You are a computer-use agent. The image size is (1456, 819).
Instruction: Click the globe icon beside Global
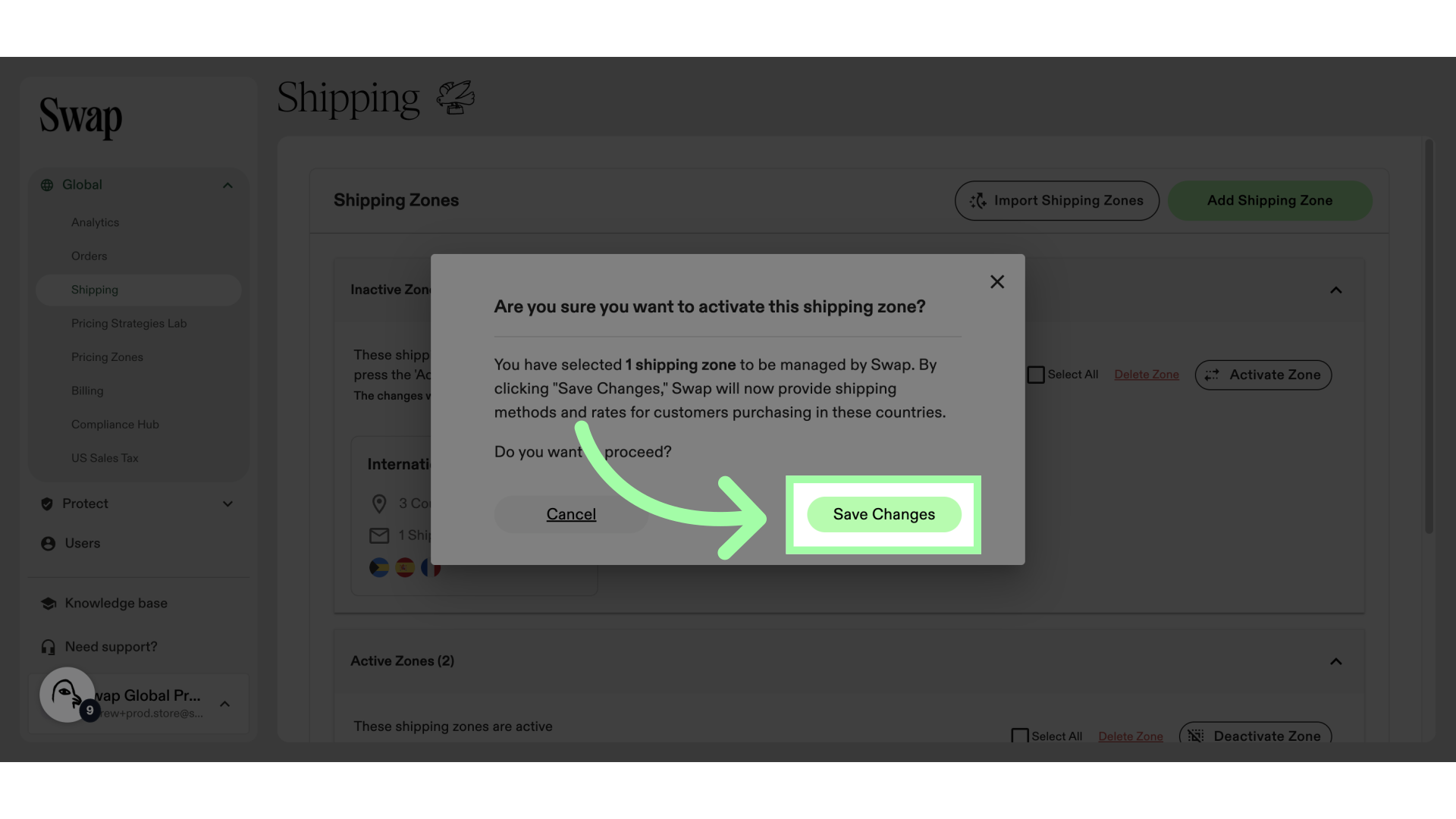point(47,185)
